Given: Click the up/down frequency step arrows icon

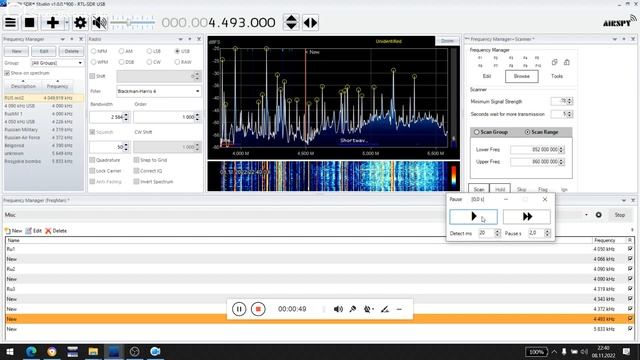Looking at the screenshot, I should tap(291, 22).
